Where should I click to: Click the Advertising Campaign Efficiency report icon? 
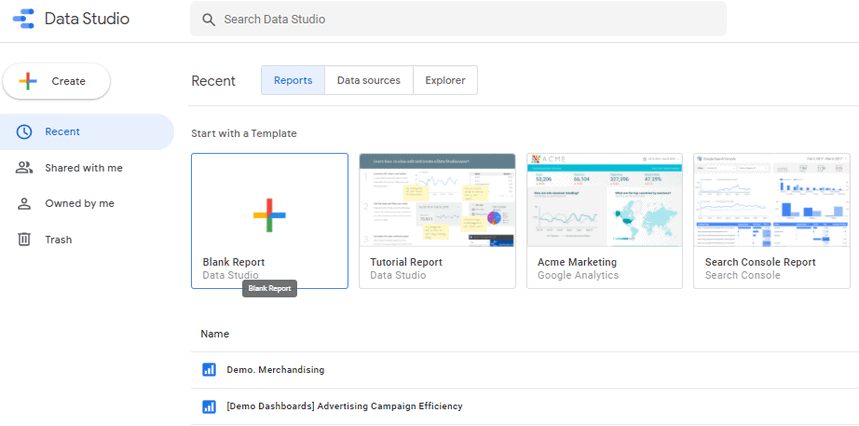tap(209, 406)
